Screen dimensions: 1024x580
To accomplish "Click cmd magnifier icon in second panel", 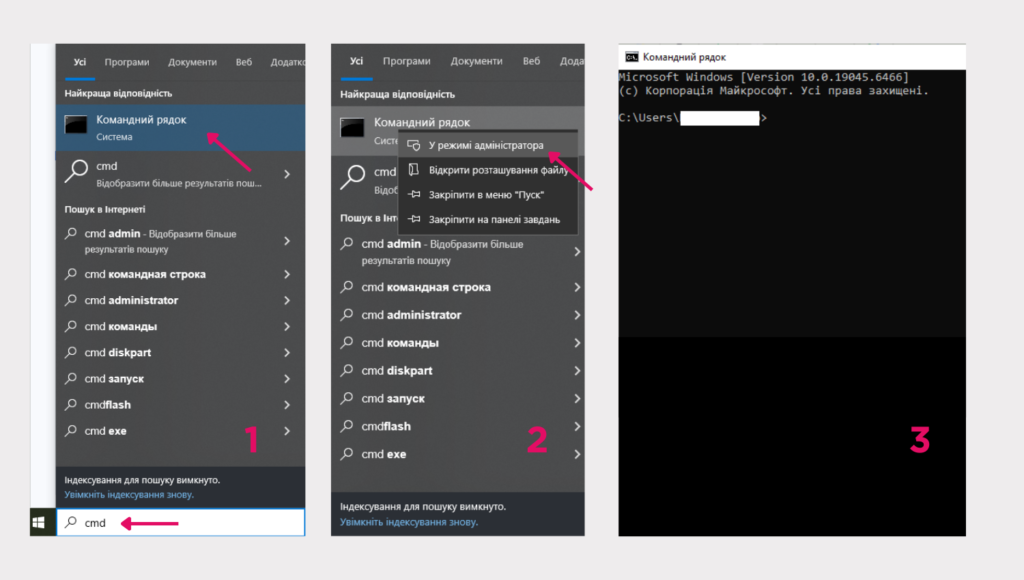I will pyautogui.click(x=353, y=177).
